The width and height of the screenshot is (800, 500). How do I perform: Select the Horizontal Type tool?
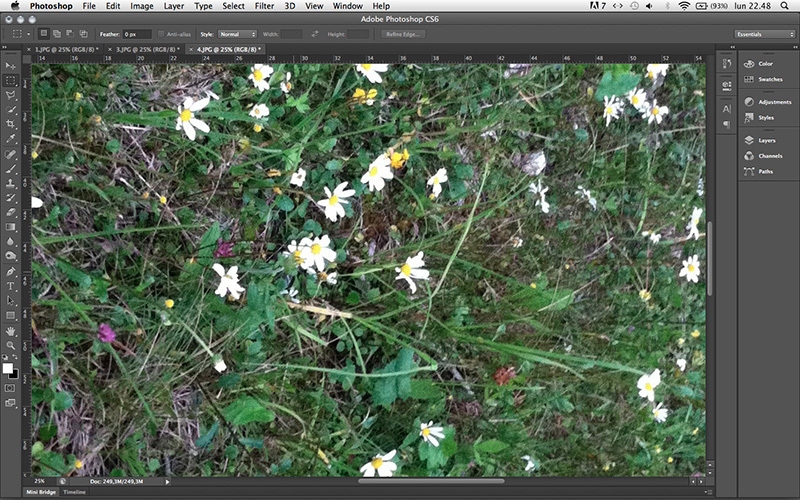click(x=10, y=286)
